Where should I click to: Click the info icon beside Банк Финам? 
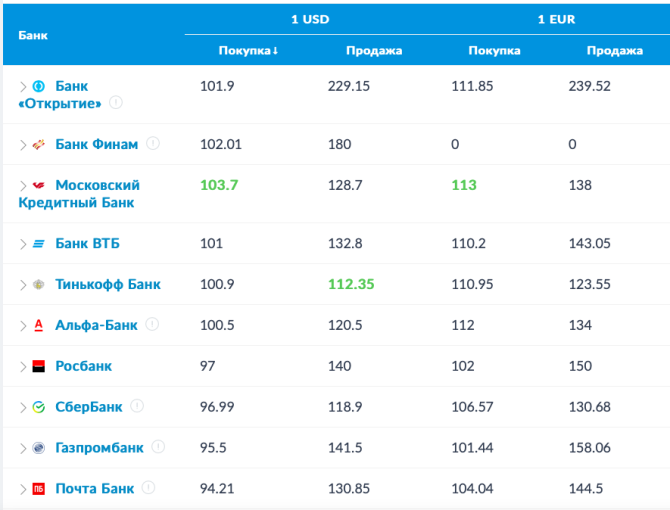(153, 144)
